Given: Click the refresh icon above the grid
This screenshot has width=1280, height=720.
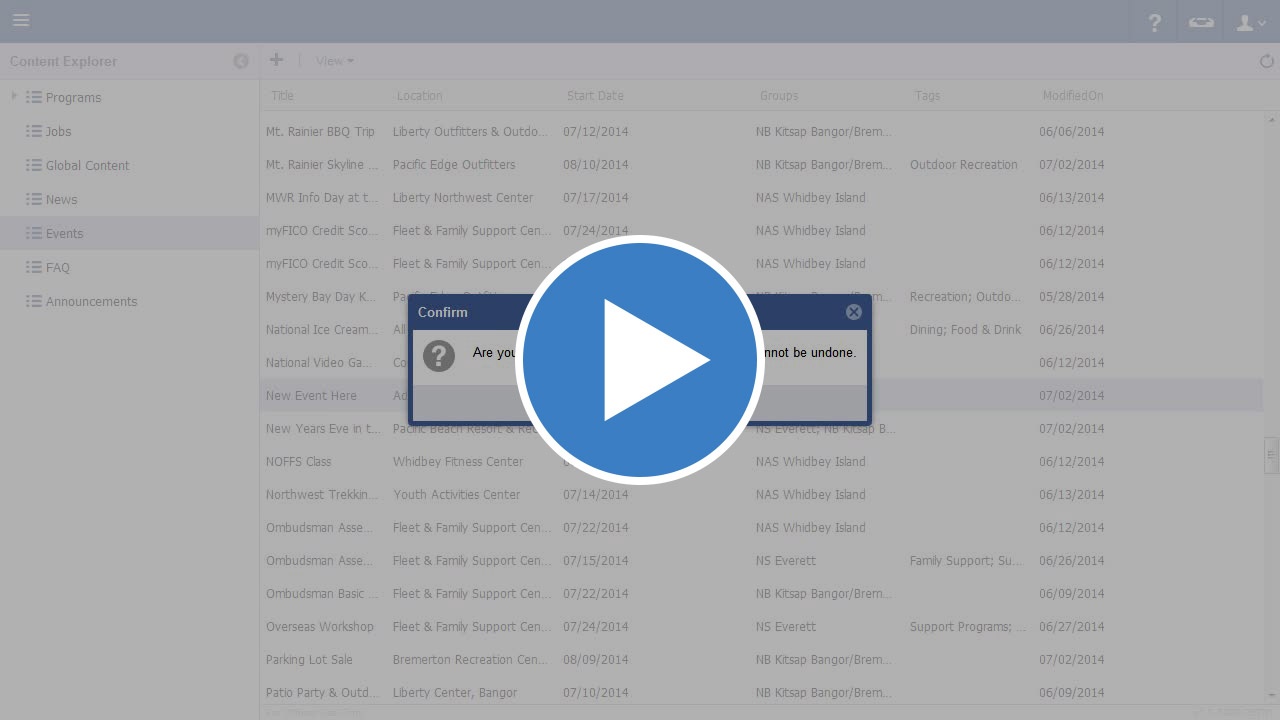Looking at the screenshot, I should [x=1266, y=61].
